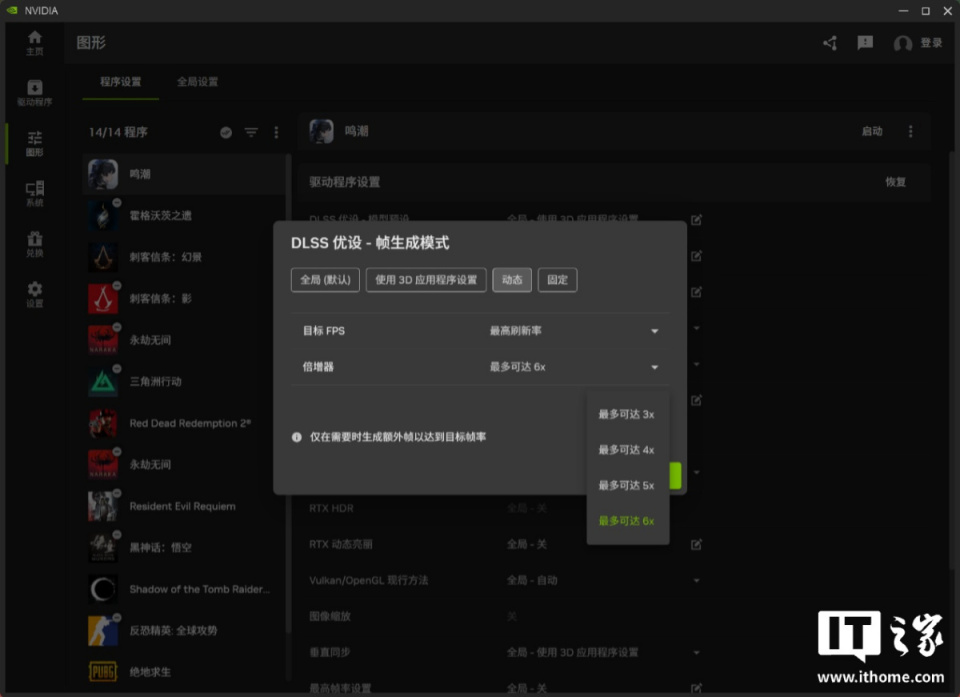Select 最多可达 4x from the multiplier options
The height and width of the screenshot is (697, 960).
coord(627,449)
